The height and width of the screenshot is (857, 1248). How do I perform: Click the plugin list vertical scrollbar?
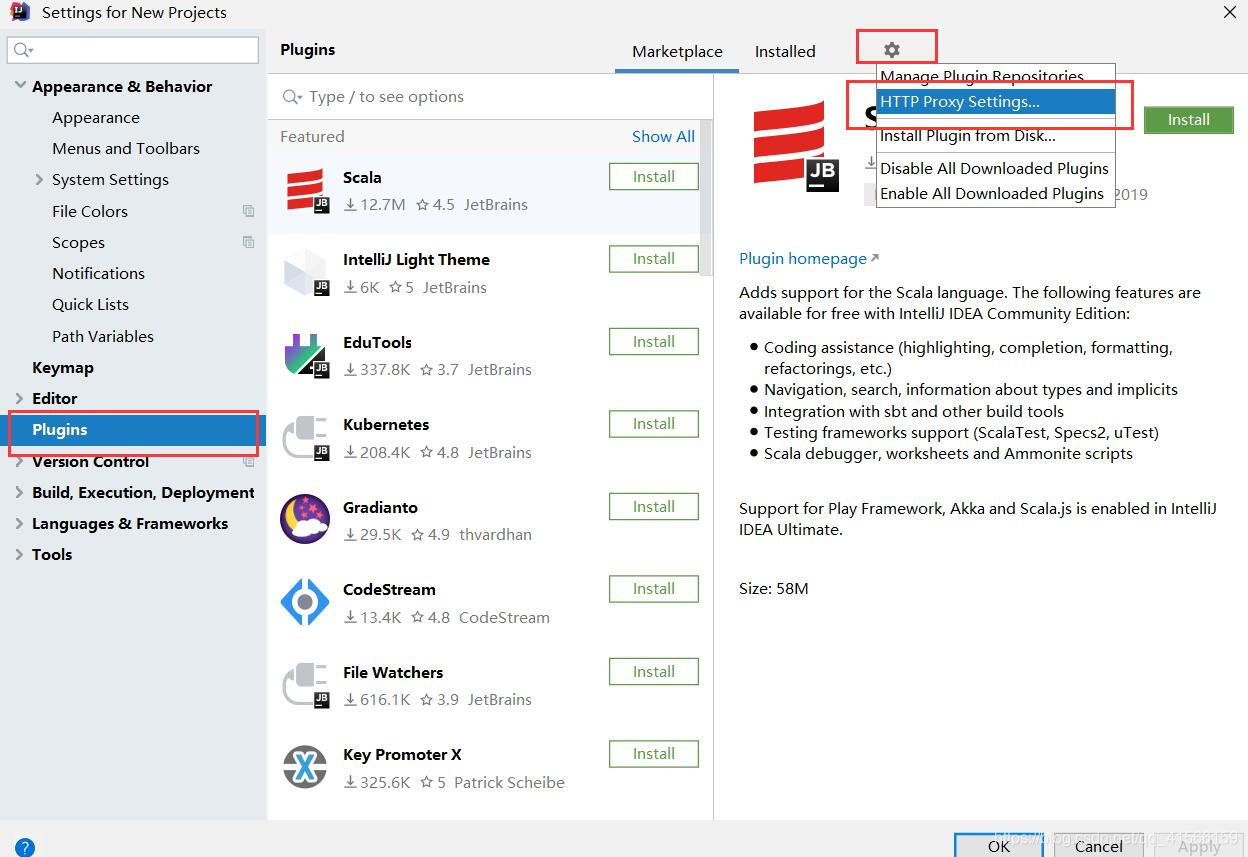coord(705,197)
